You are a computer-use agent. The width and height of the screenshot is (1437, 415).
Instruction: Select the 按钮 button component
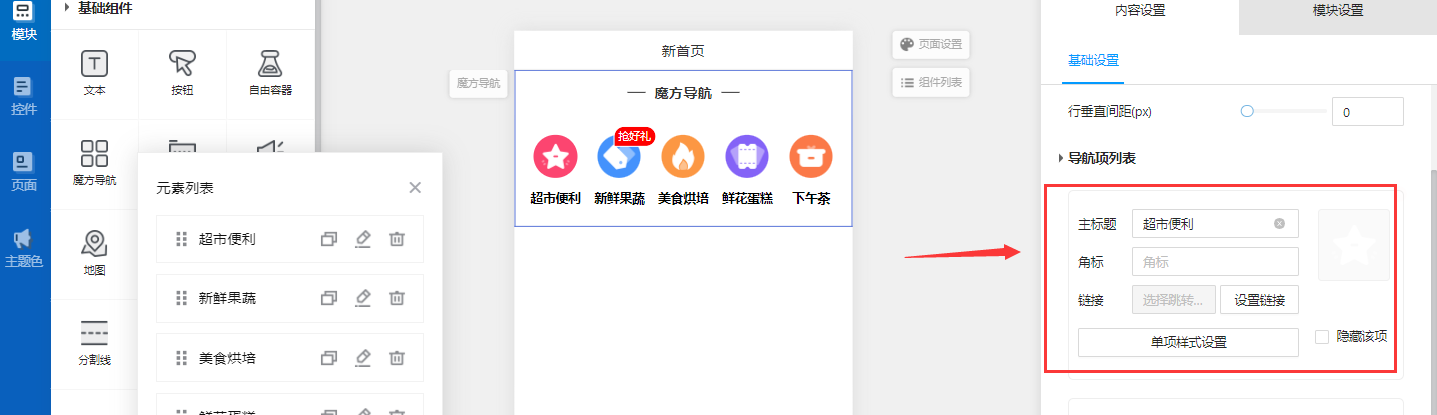pyautogui.click(x=181, y=73)
